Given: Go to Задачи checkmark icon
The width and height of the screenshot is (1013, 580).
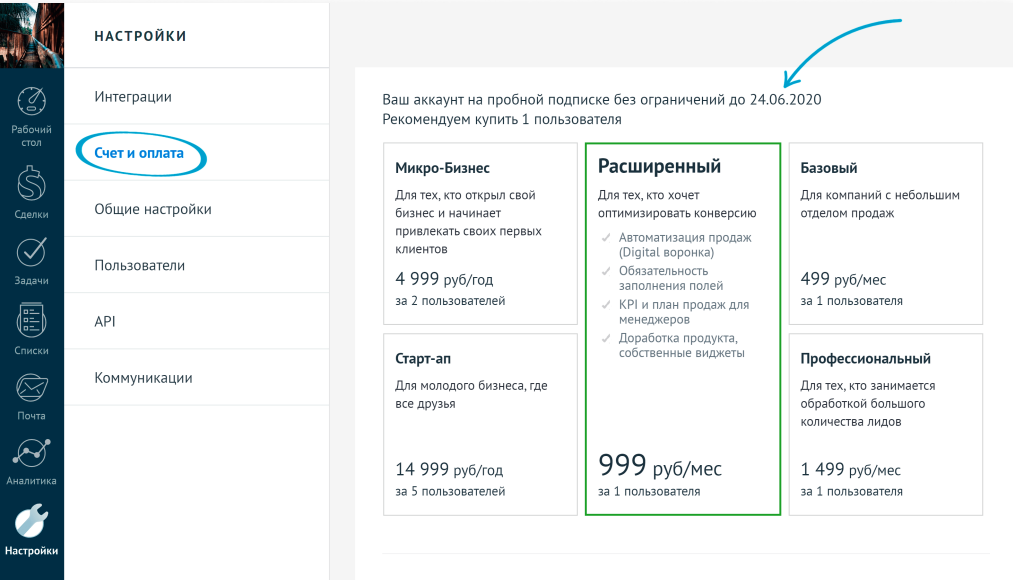Looking at the screenshot, I should pos(32,254).
